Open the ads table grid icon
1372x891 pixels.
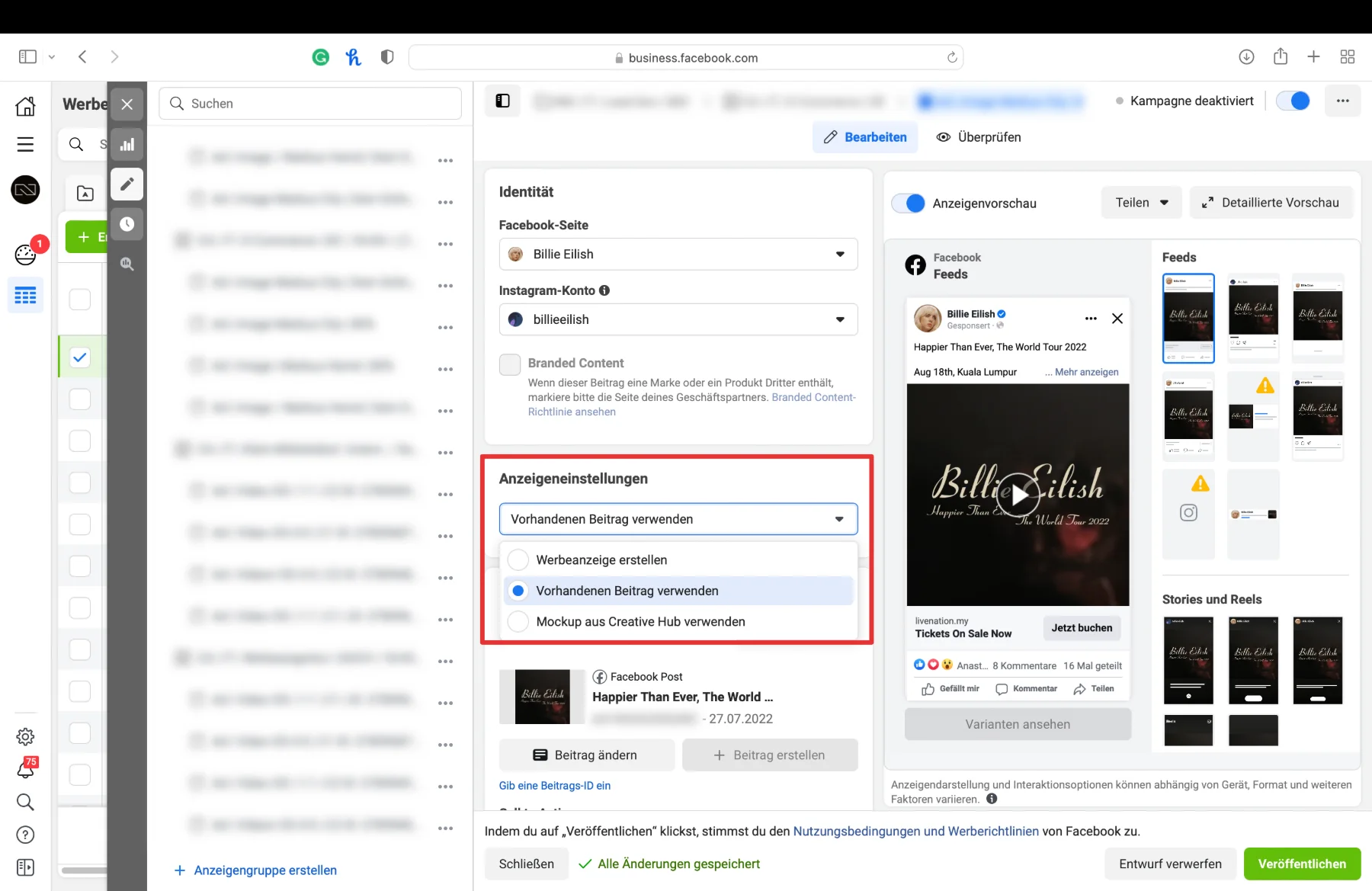point(25,296)
